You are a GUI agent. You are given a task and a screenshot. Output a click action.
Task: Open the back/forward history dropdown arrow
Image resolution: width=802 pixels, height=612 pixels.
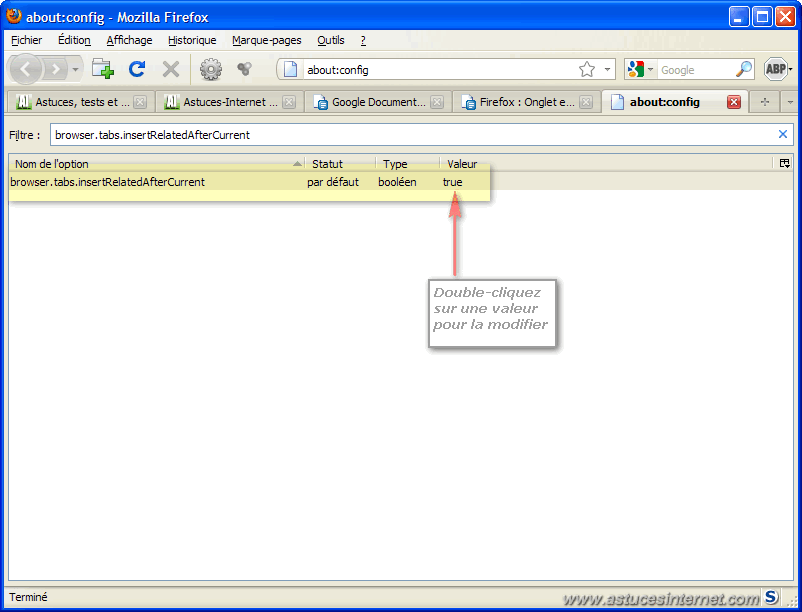pyautogui.click(x=75, y=70)
